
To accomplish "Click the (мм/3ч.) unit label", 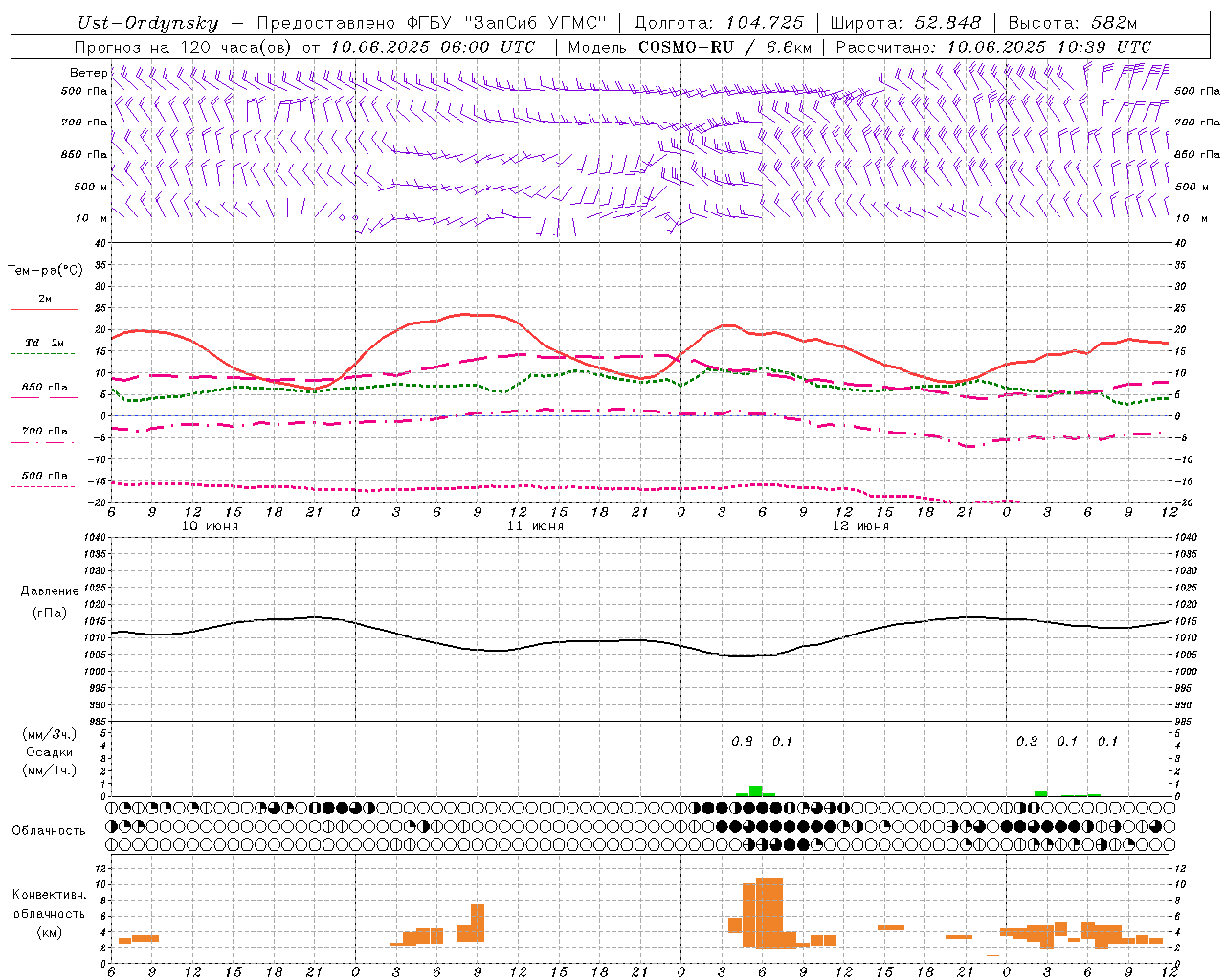I will (x=50, y=734).
